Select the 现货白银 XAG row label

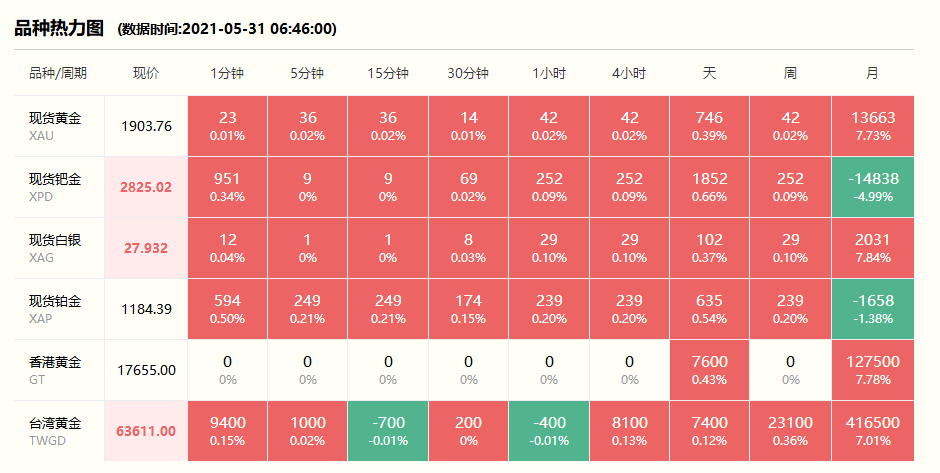coord(55,248)
